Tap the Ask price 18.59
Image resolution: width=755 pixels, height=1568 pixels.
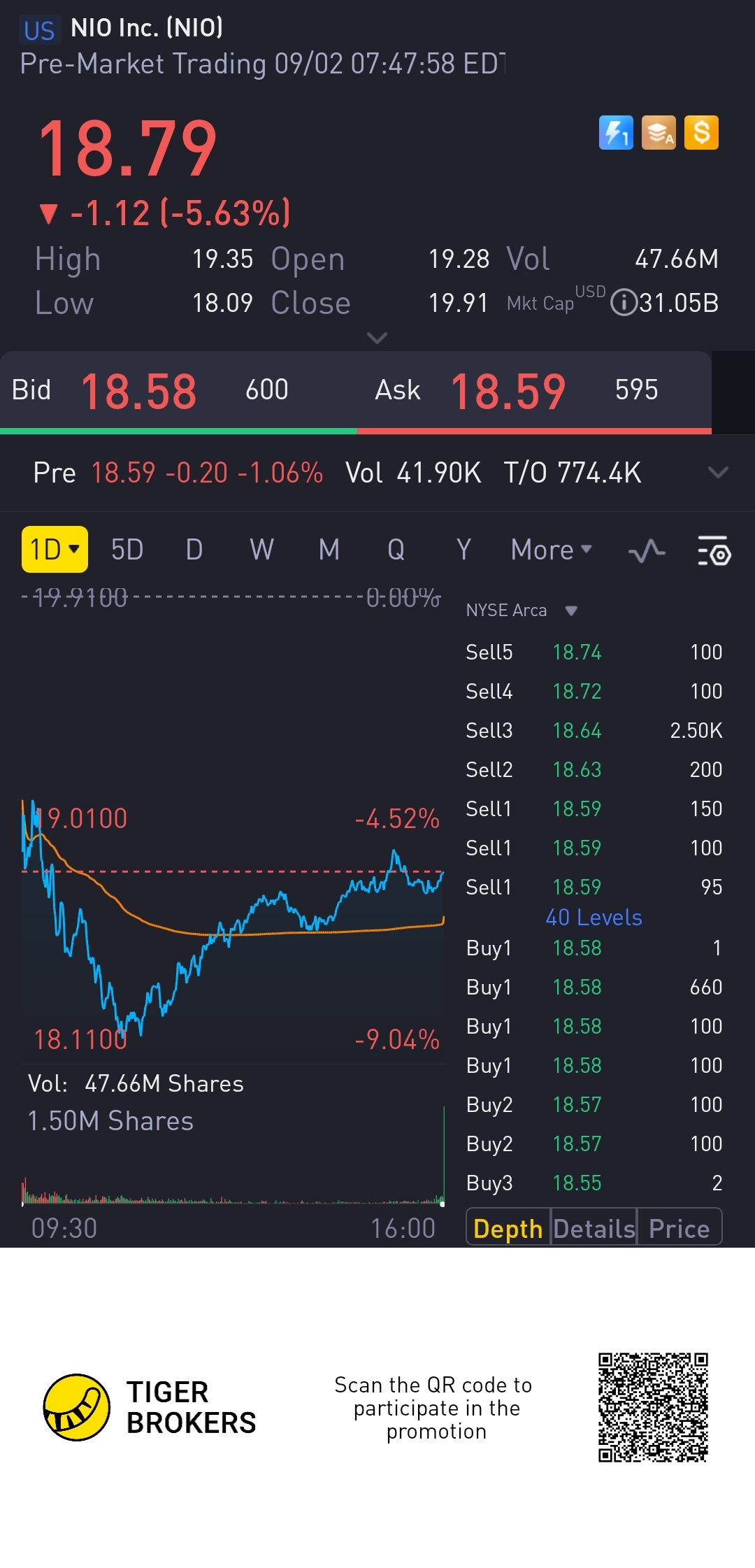coord(508,391)
